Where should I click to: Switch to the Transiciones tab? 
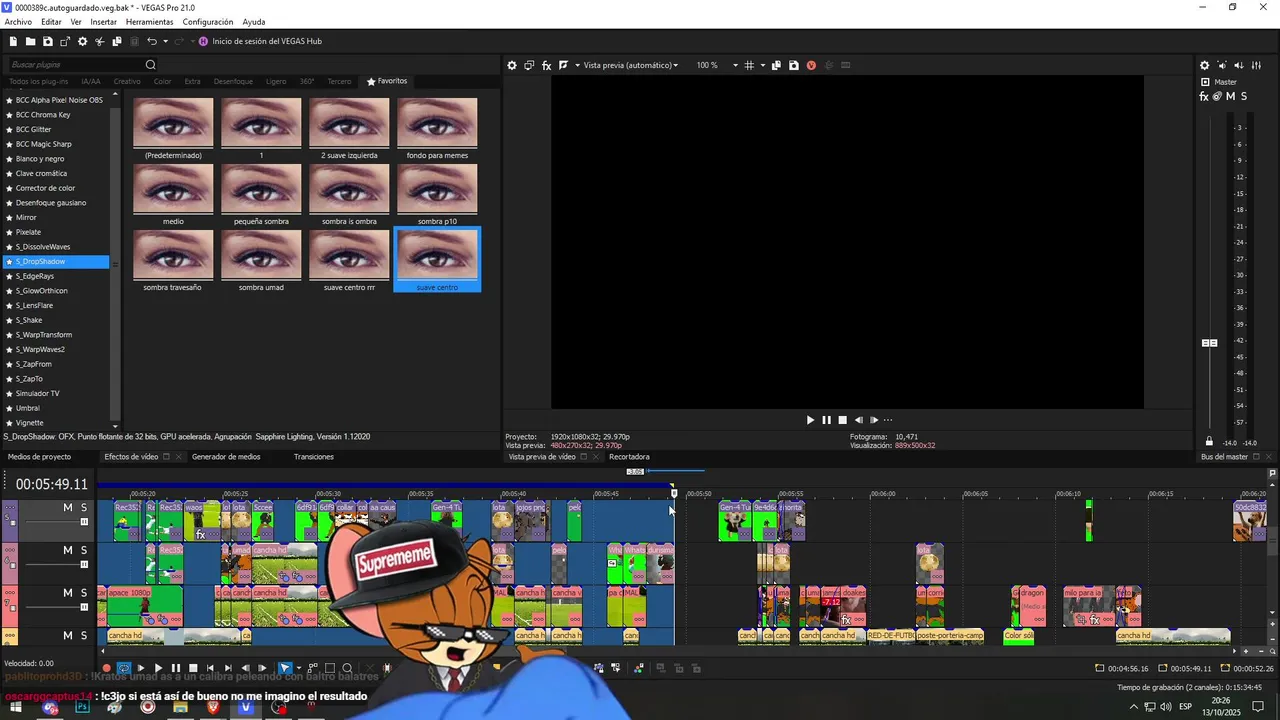[x=314, y=457]
